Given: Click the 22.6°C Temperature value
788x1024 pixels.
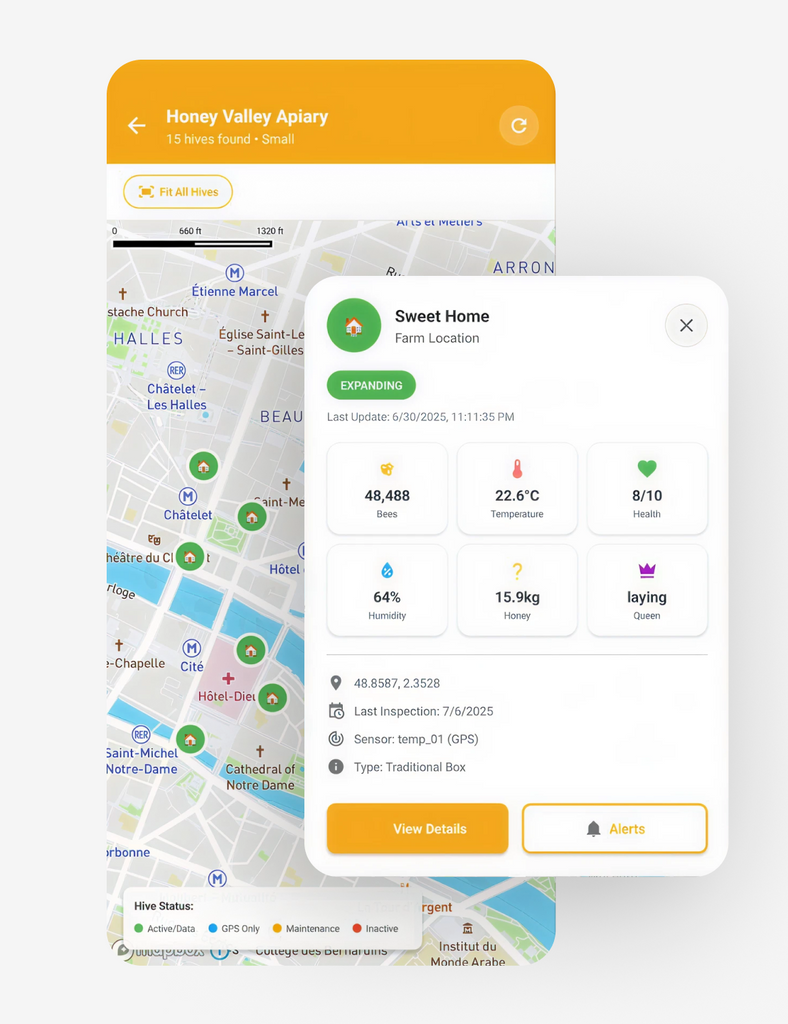Looking at the screenshot, I should pyautogui.click(x=517, y=496).
